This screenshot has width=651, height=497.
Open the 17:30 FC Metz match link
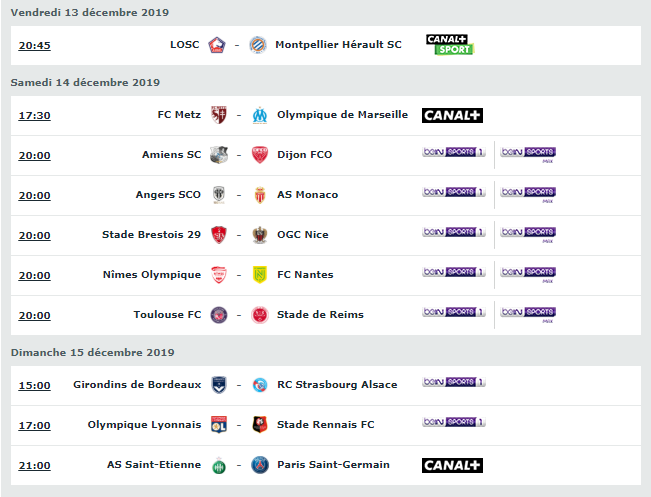(x=34, y=115)
